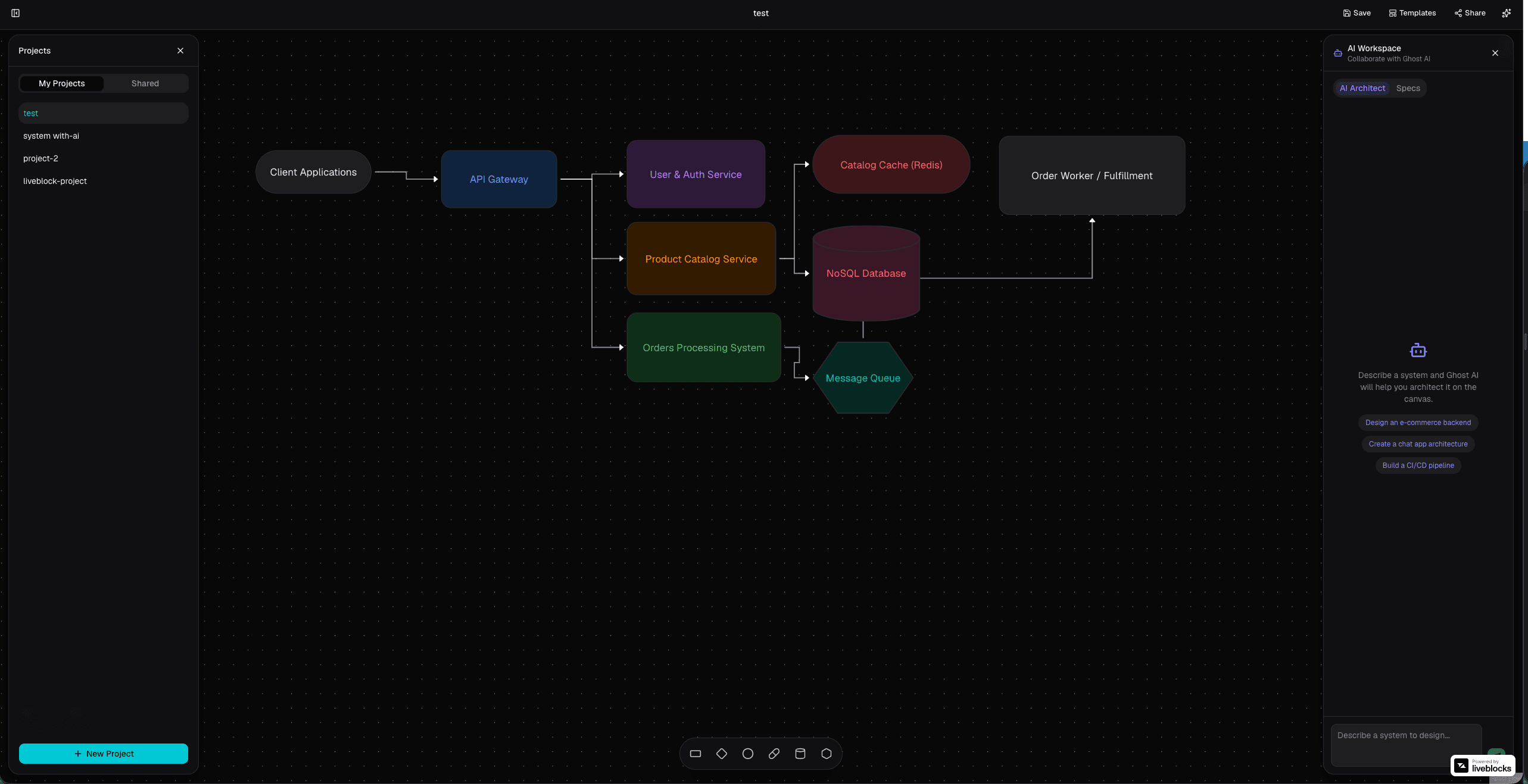1528x784 pixels.
Task: Open the liveblock-project entry
Action: click(104, 181)
